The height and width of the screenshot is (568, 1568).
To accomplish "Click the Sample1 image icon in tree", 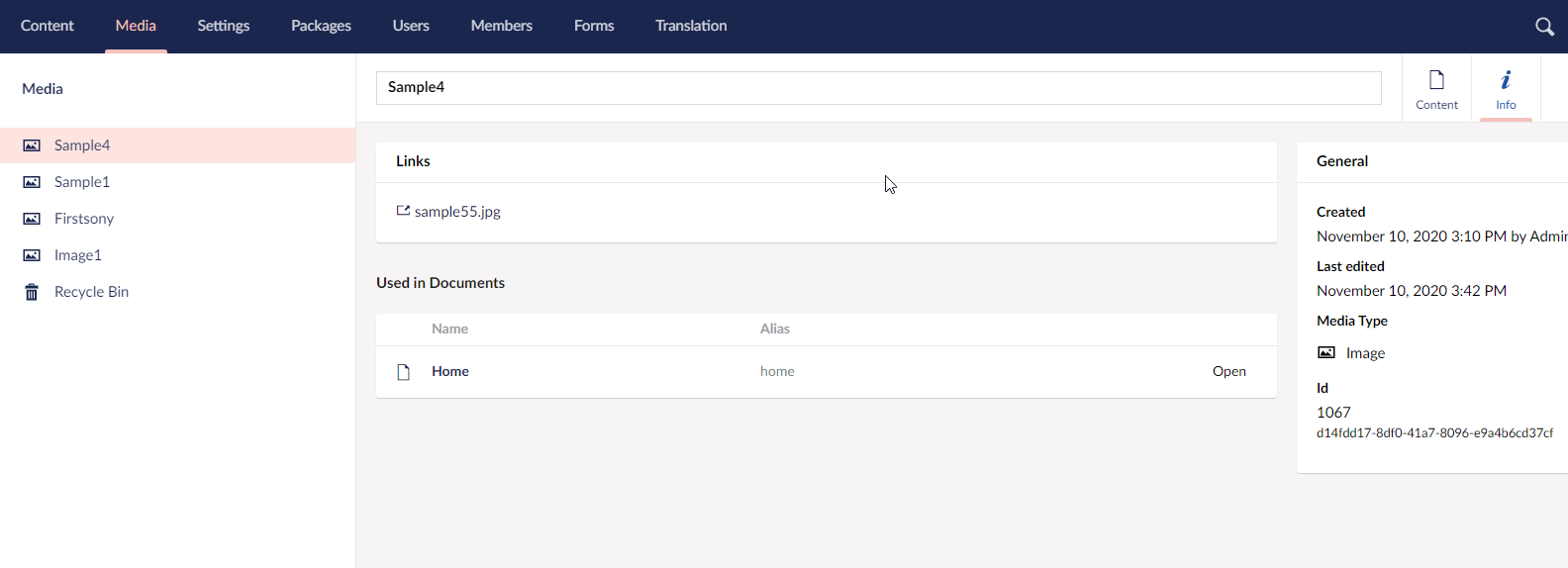I will point(32,182).
